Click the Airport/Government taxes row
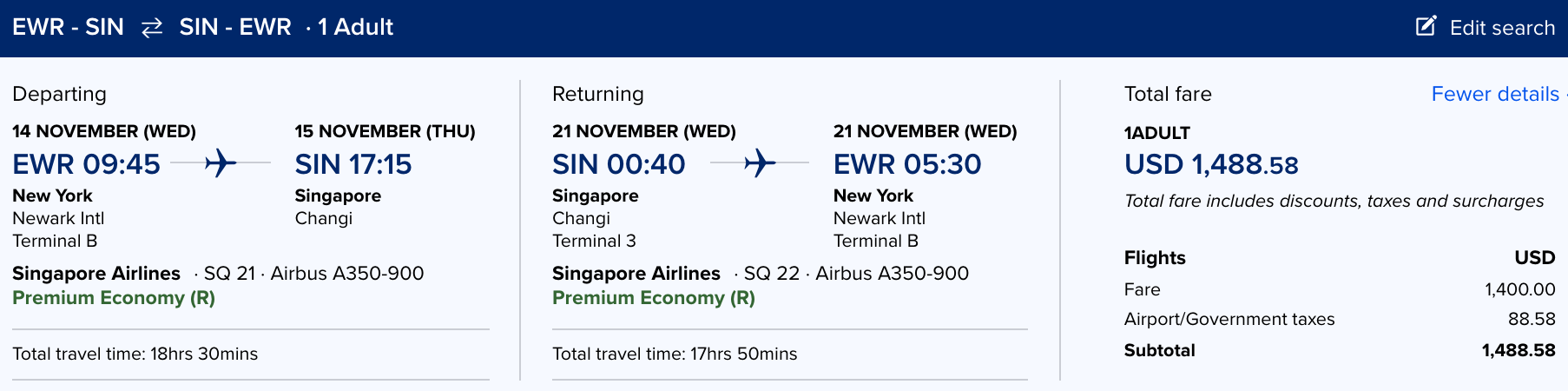 (x=1229, y=319)
